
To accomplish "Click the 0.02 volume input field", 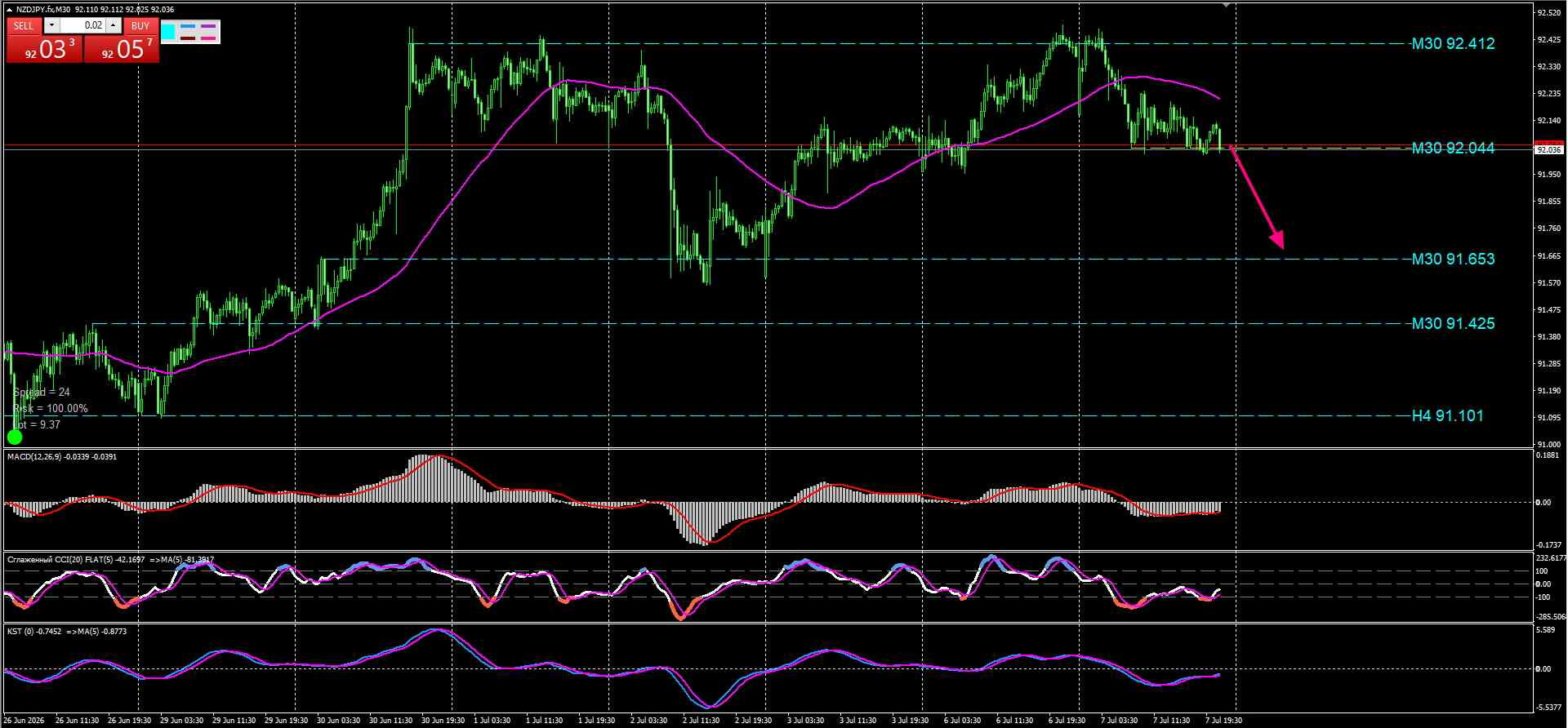I will pos(82,25).
